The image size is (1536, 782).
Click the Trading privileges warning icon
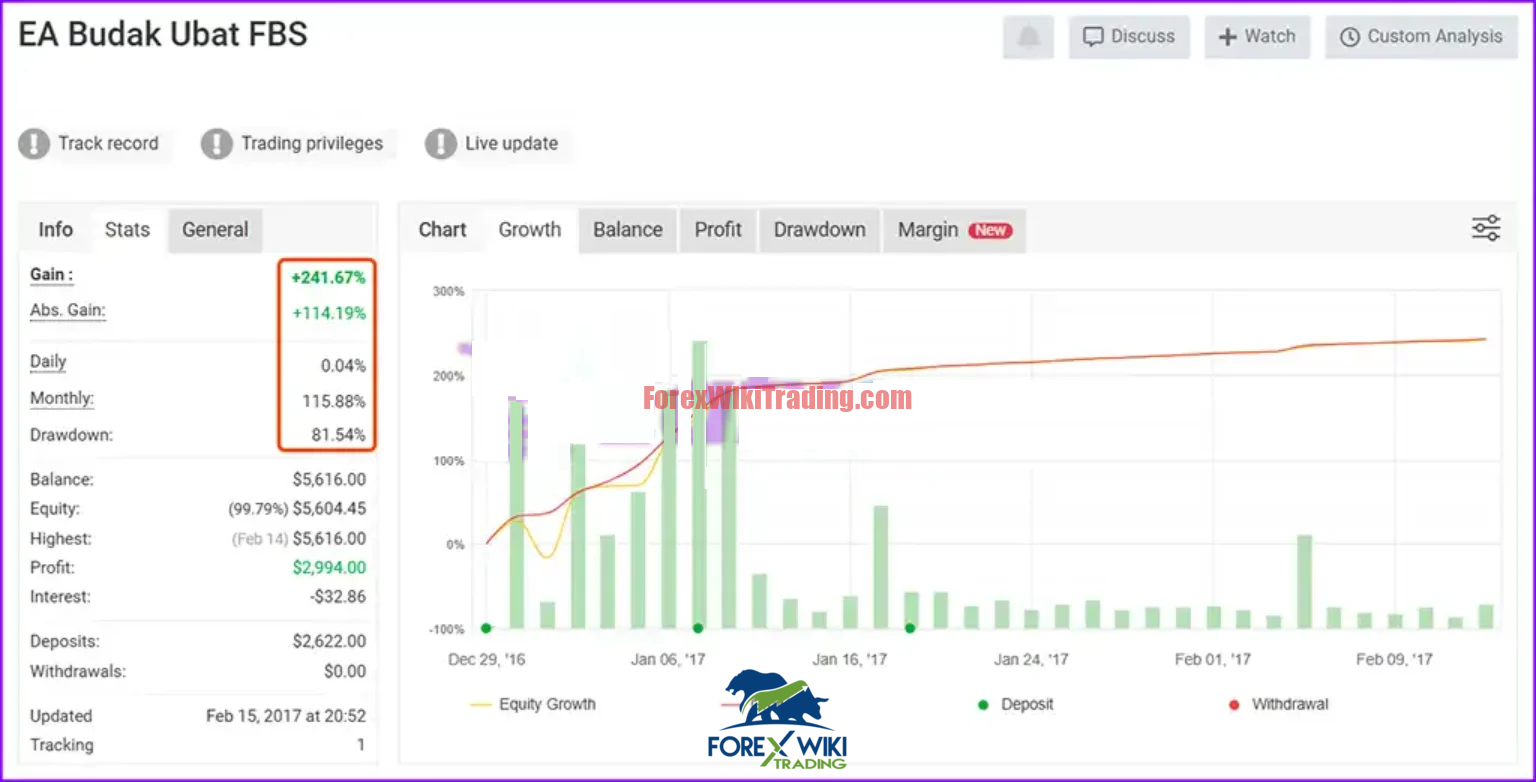216,144
